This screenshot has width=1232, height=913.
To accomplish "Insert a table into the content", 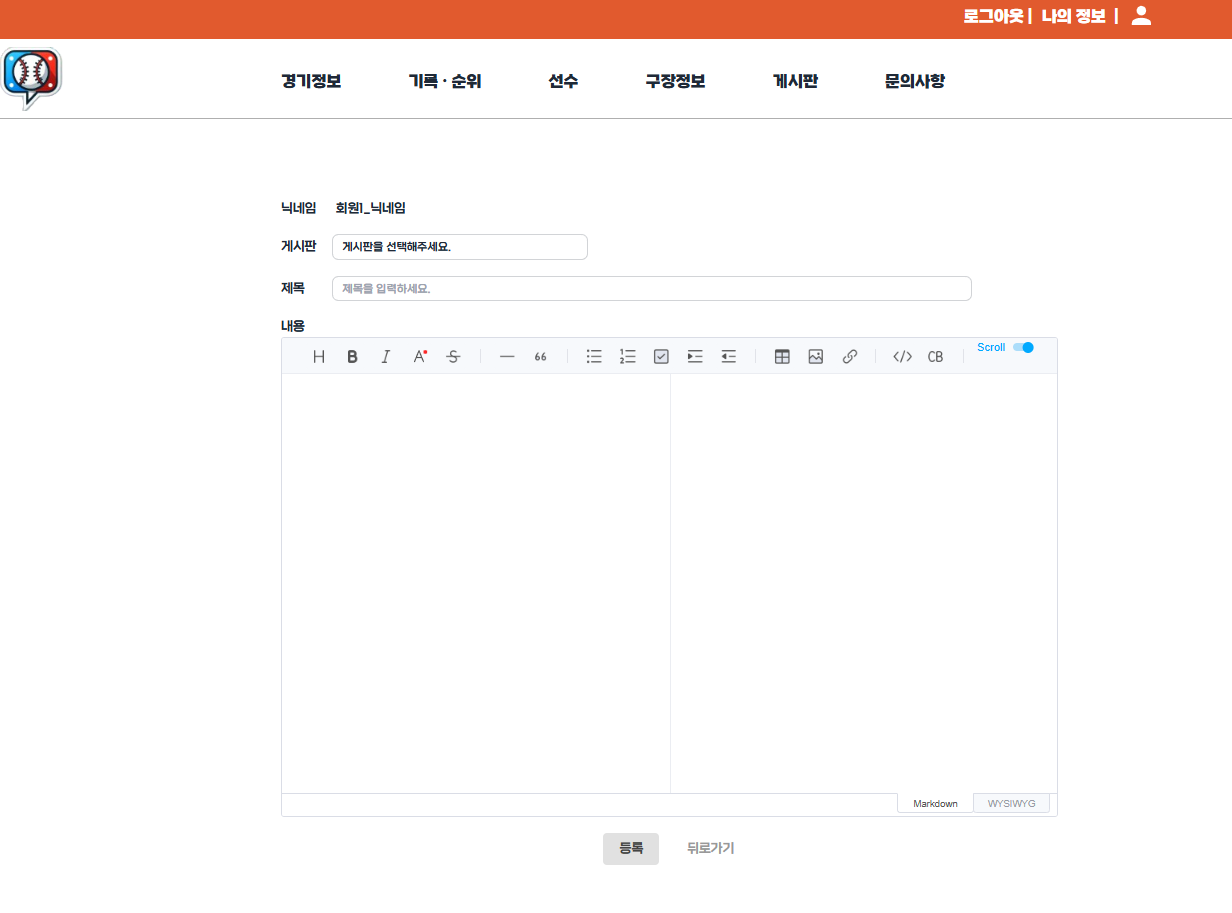I will [781, 356].
